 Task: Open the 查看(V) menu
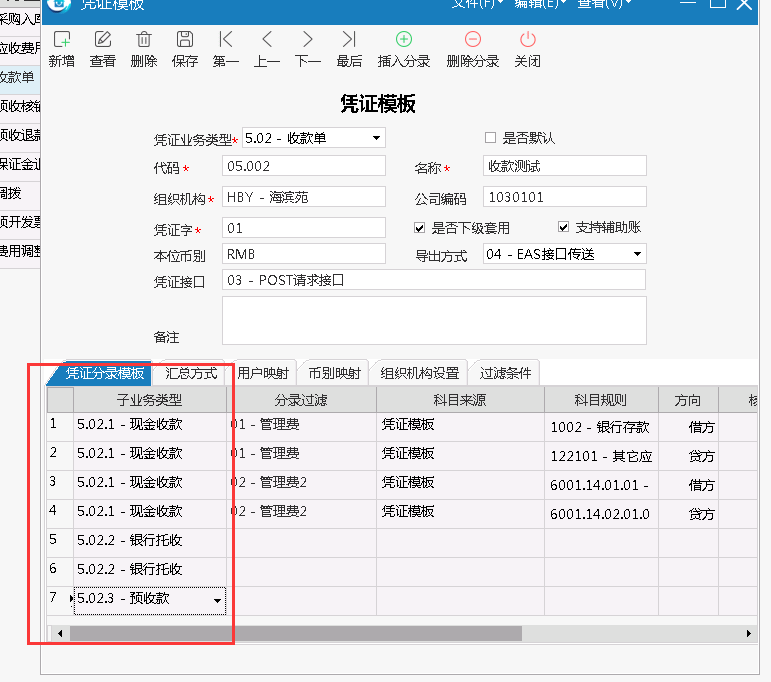[603, 4]
